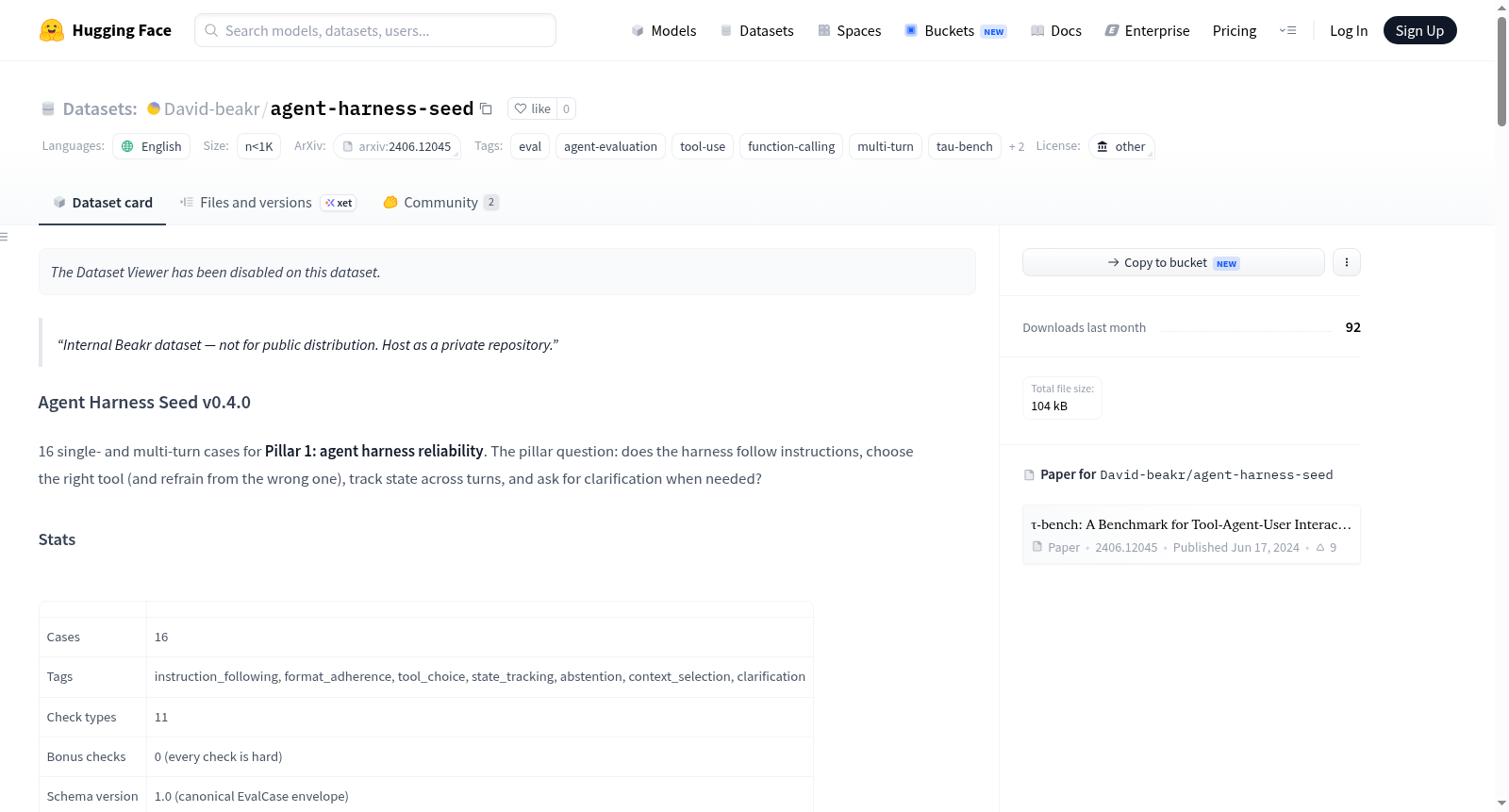Open the τ-bench paper card
The height and width of the screenshot is (812, 1509).
(1191, 535)
